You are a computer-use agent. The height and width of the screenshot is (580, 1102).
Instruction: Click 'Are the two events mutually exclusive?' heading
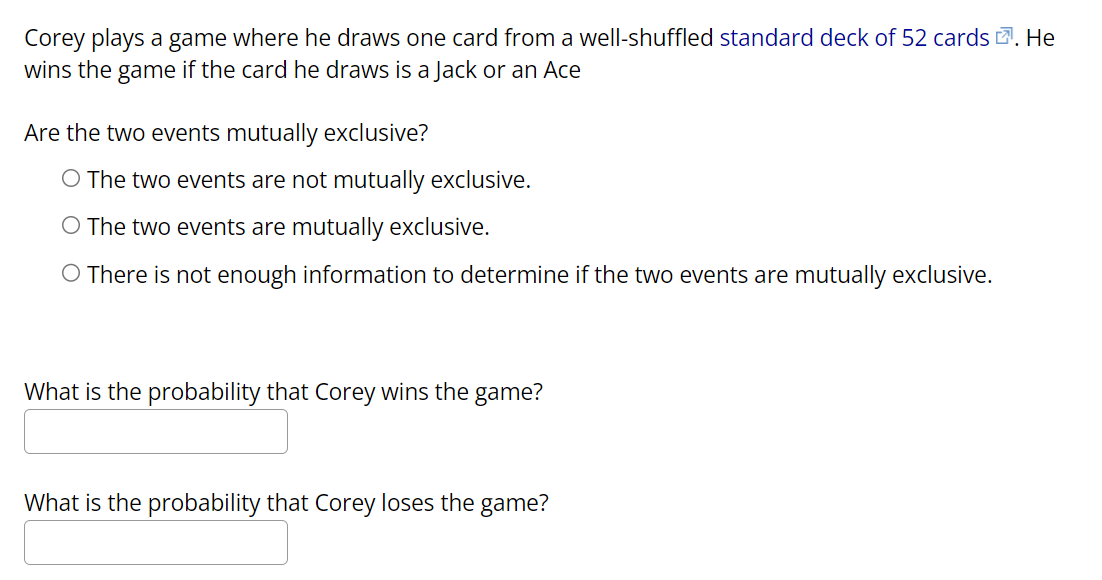tap(226, 132)
